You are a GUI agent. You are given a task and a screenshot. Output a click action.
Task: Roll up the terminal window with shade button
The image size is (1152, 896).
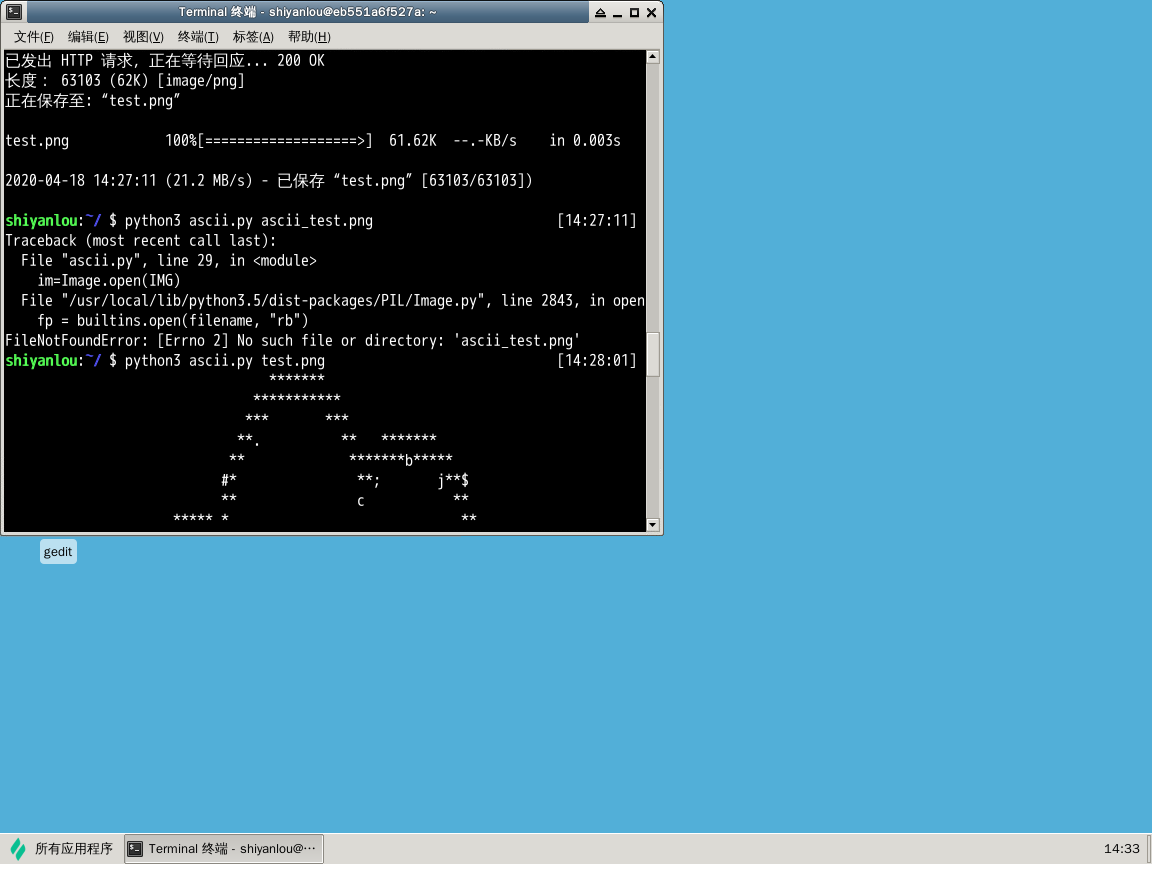(x=600, y=13)
